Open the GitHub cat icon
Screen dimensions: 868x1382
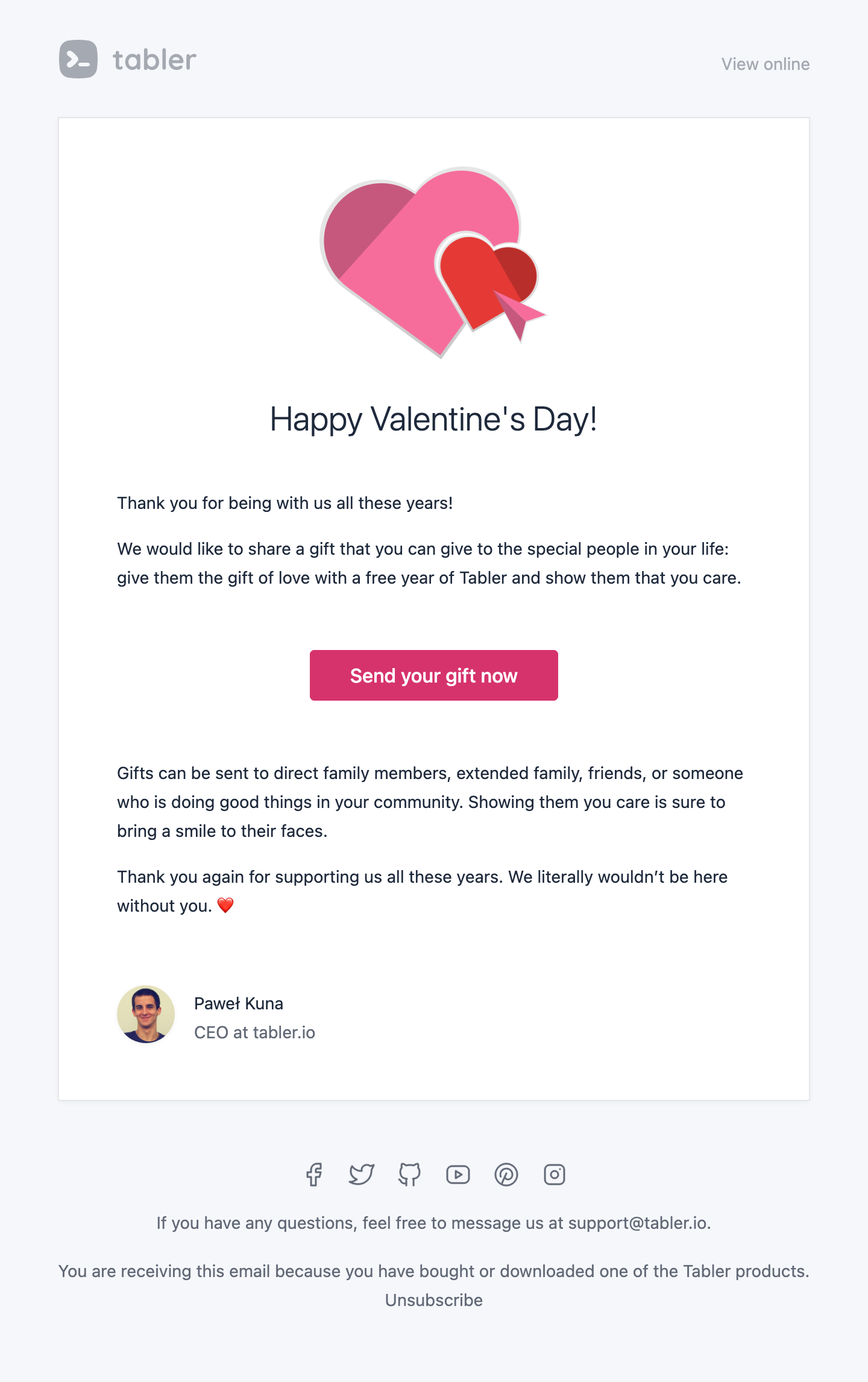coord(410,1175)
